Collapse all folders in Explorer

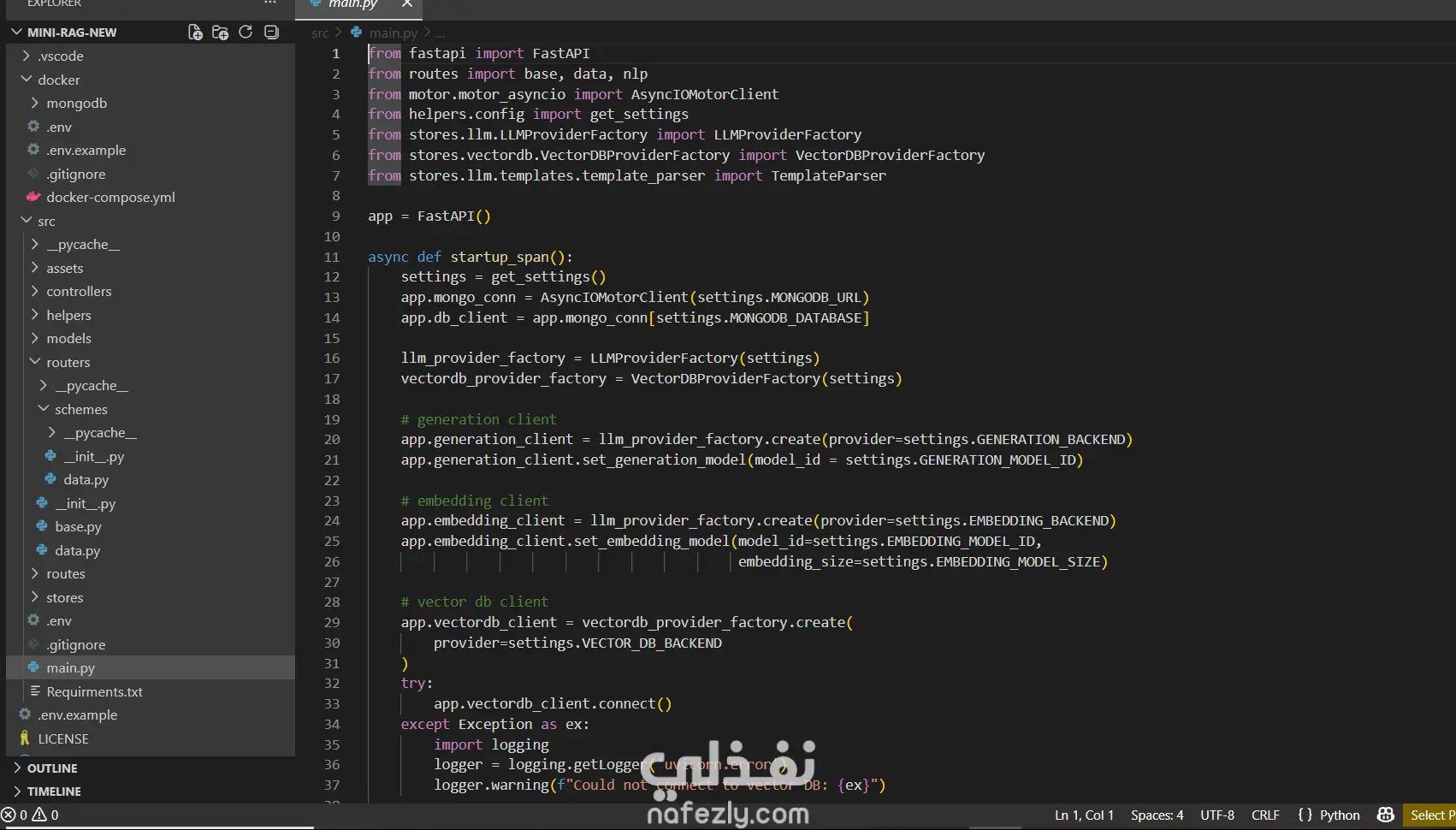[x=271, y=33]
